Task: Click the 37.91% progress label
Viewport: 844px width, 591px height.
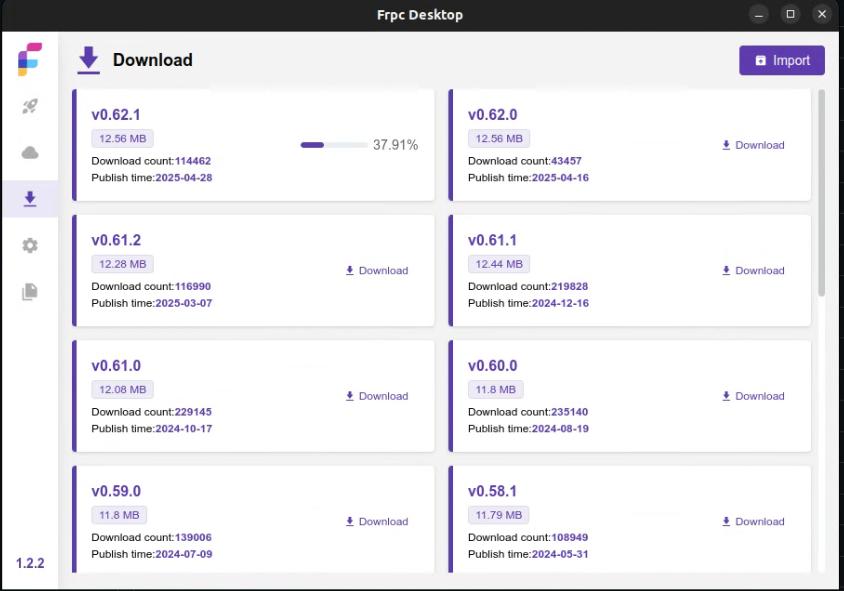Action: click(396, 145)
